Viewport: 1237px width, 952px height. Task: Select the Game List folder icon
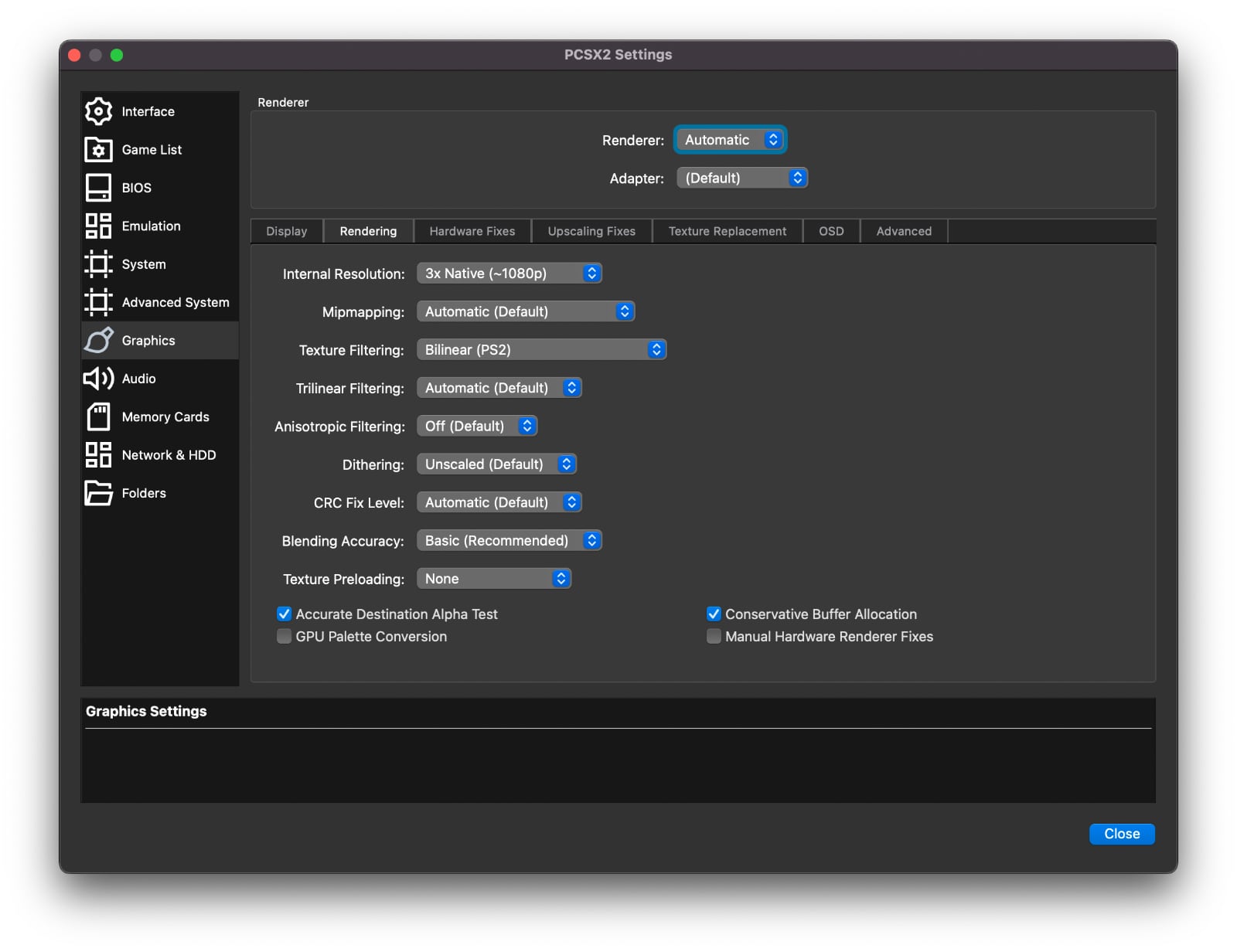(x=98, y=149)
